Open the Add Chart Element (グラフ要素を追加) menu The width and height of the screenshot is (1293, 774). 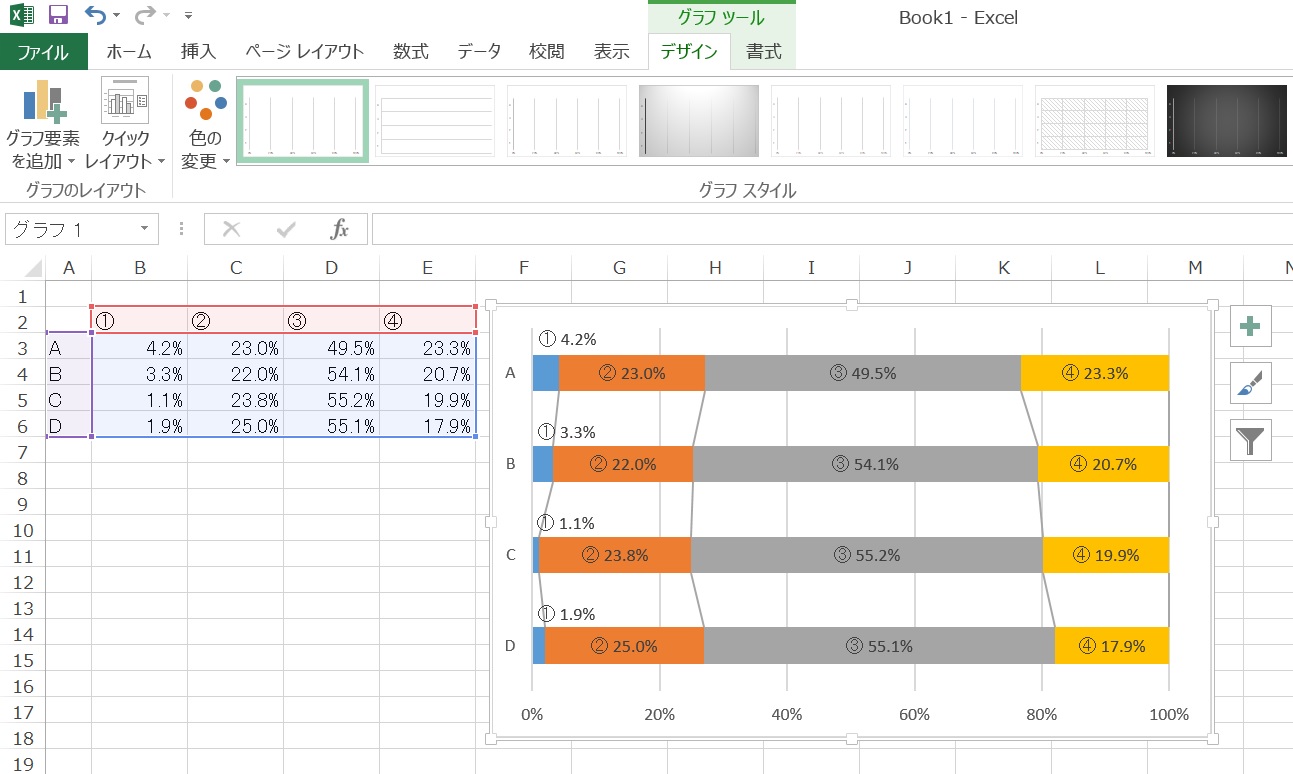(x=42, y=125)
